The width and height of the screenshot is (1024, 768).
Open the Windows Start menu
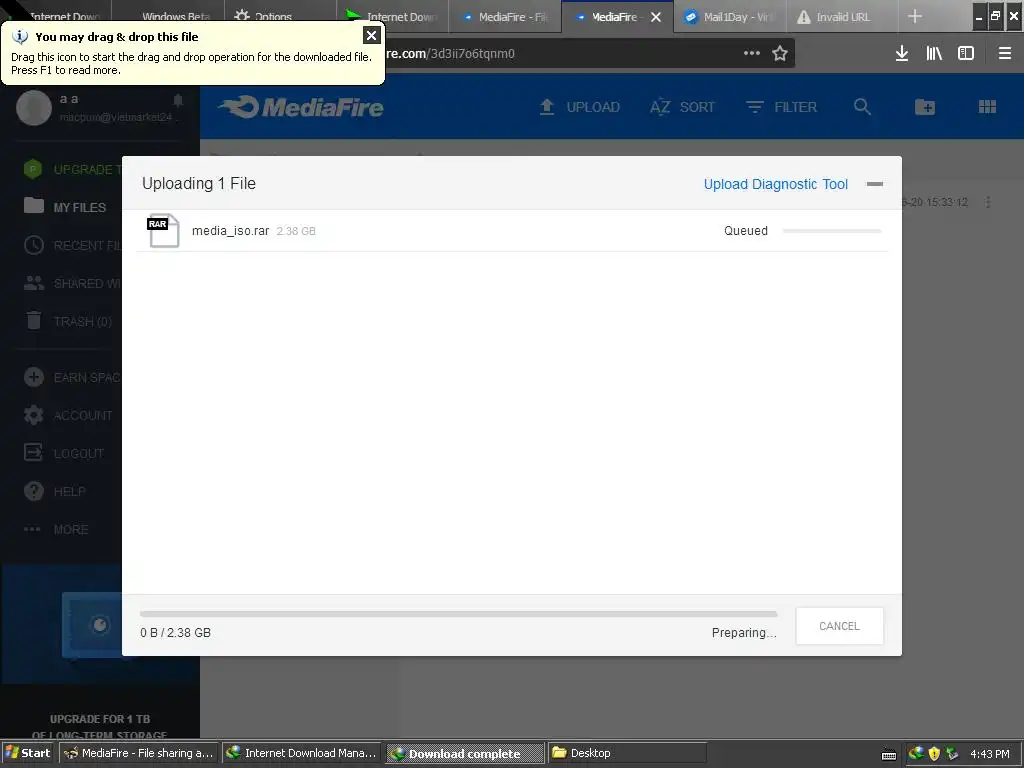(28, 753)
